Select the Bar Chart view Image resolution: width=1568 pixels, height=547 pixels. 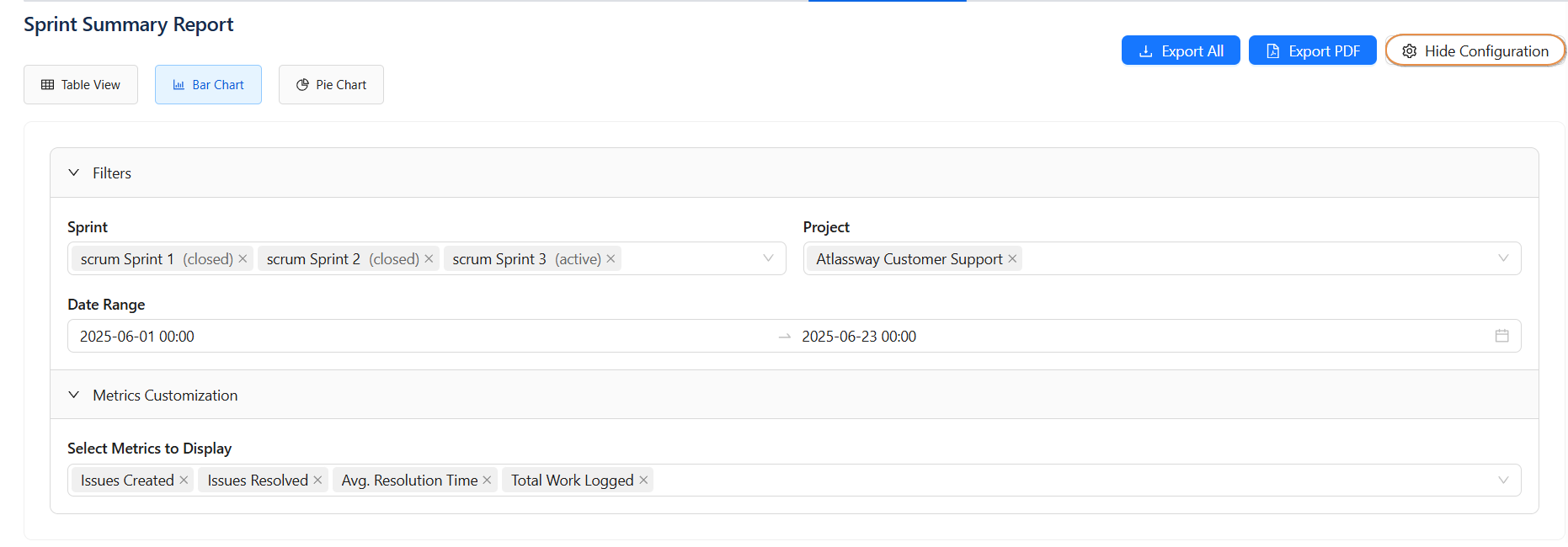click(x=208, y=85)
